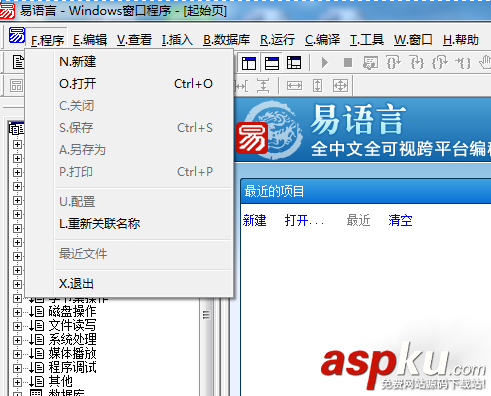Image resolution: width=491 pixels, height=396 pixels.
Task: Choose O.打开 from the program menu
Action: click(129, 84)
